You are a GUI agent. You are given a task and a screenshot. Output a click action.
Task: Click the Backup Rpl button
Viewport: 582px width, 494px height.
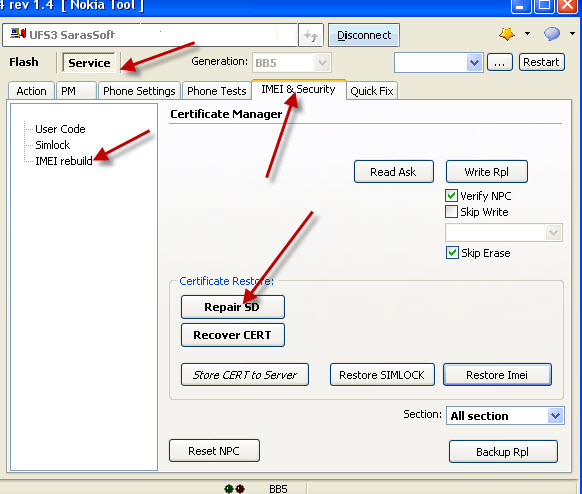coord(503,452)
